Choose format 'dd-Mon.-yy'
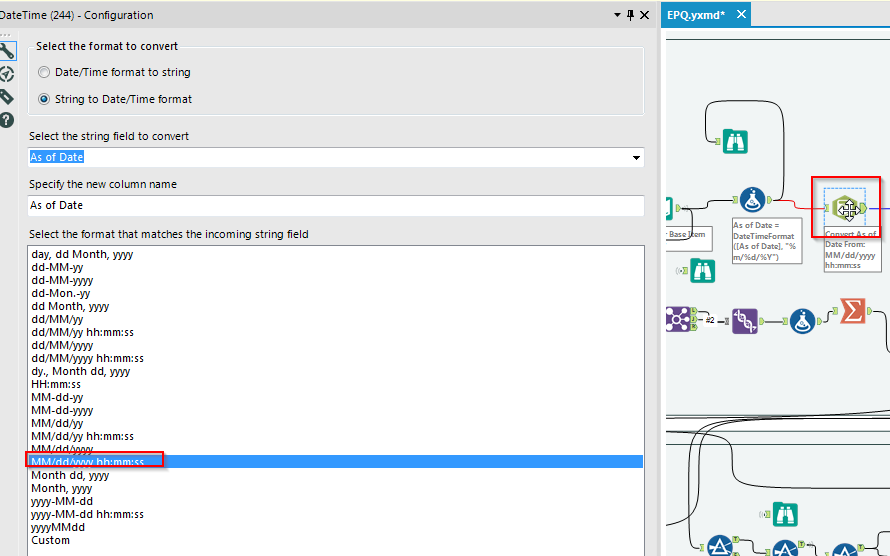This screenshot has height=556, width=890. click(x=61, y=293)
